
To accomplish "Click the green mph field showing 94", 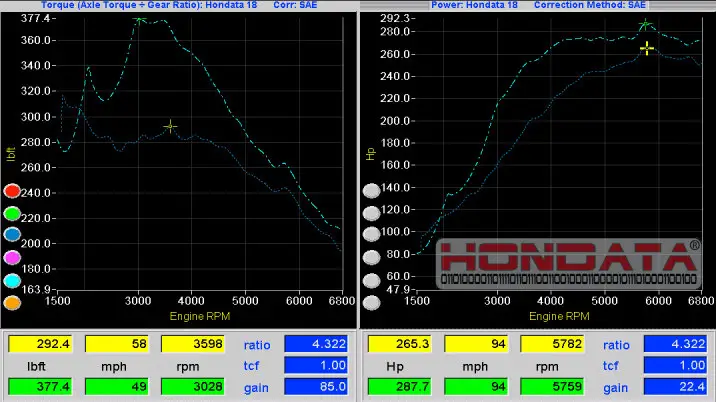I will pos(476,386).
